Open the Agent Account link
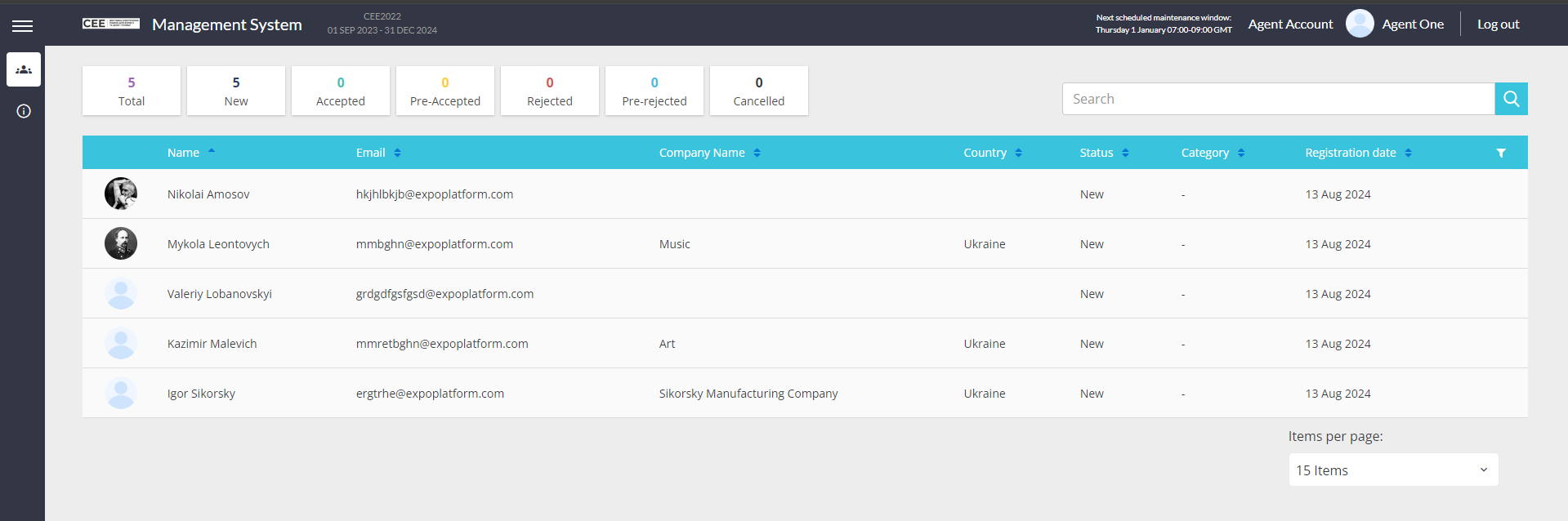This screenshot has height=521, width=1568. click(x=1290, y=24)
